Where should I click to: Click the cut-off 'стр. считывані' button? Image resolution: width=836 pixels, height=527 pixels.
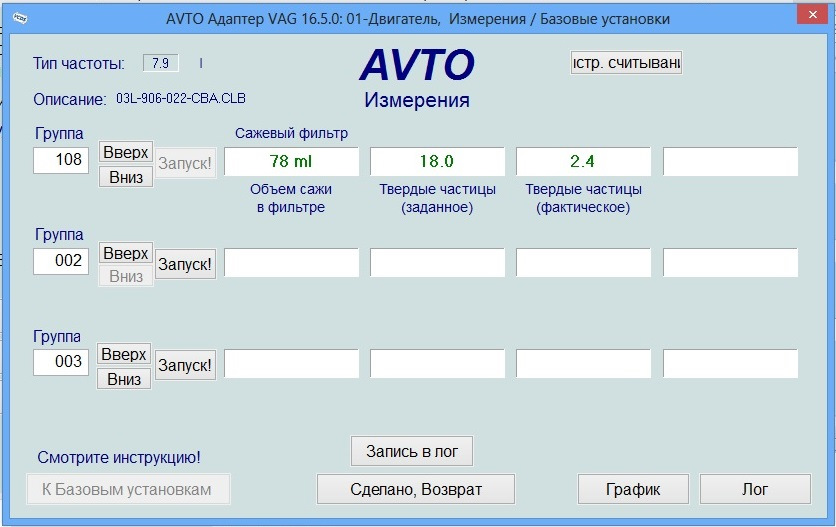[626, 63]
